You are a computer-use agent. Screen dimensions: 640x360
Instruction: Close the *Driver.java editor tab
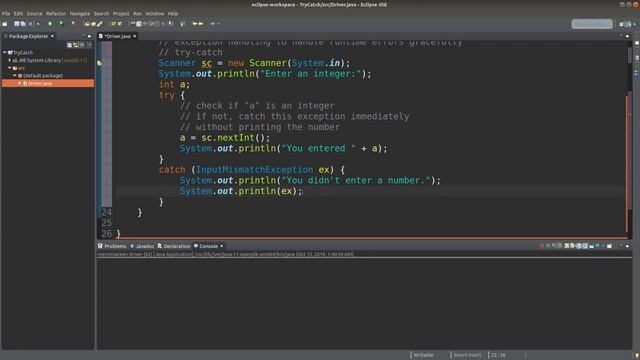(134, 36)
